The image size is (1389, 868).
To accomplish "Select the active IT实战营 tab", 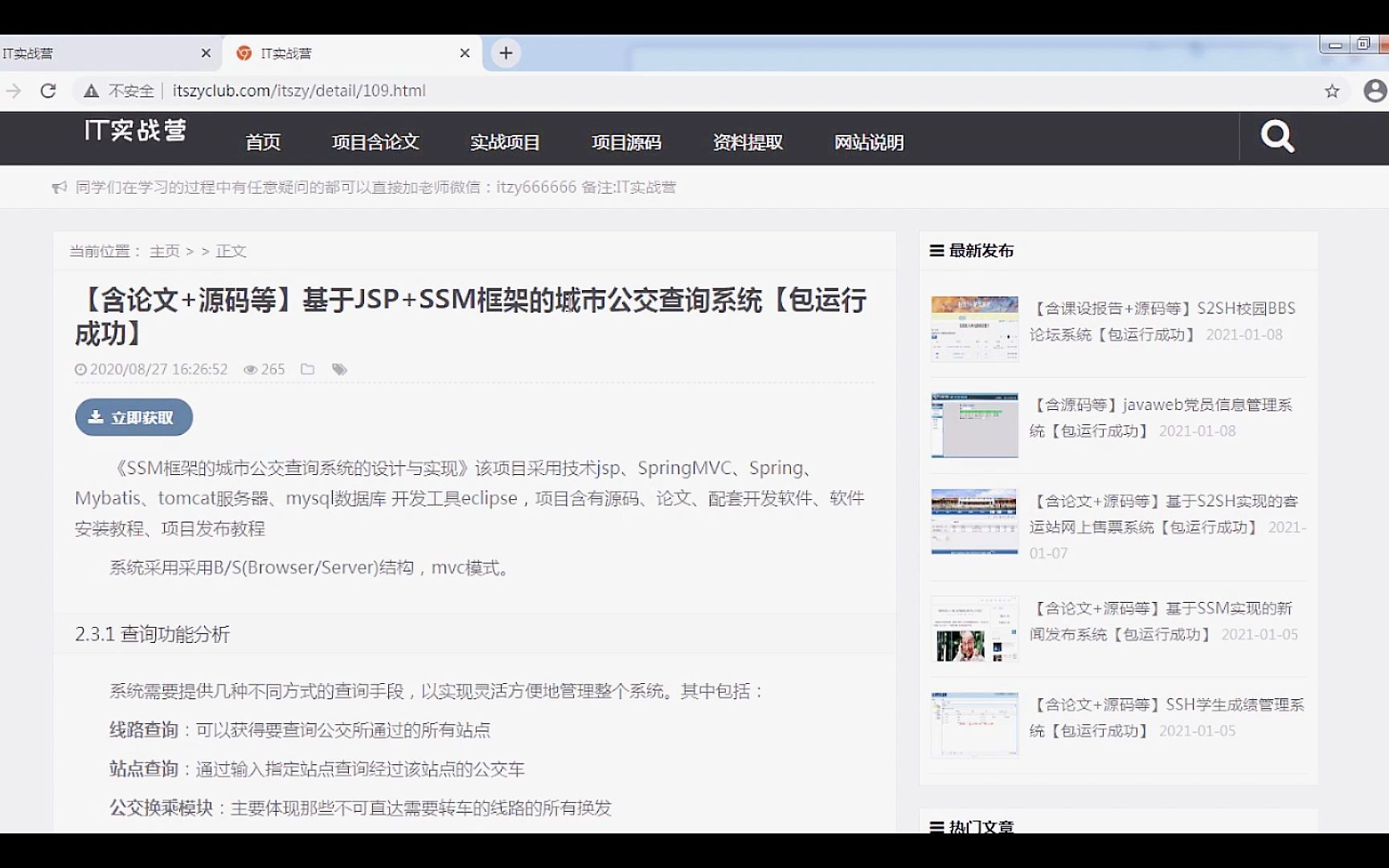I will pos(352,53).
